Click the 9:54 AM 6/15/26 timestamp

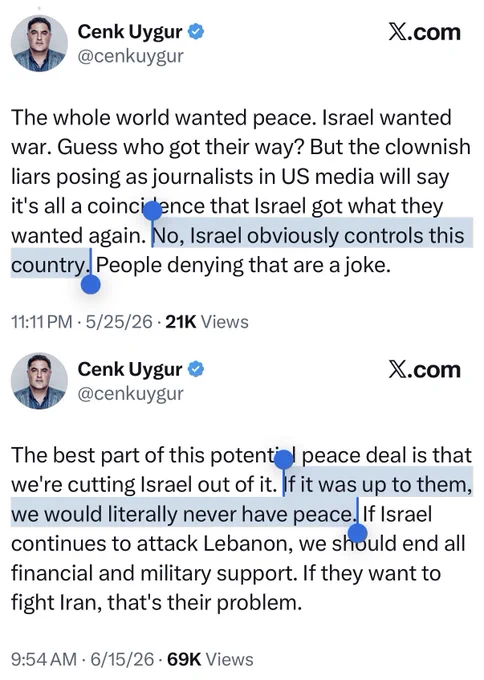click(x=82, y=660)
